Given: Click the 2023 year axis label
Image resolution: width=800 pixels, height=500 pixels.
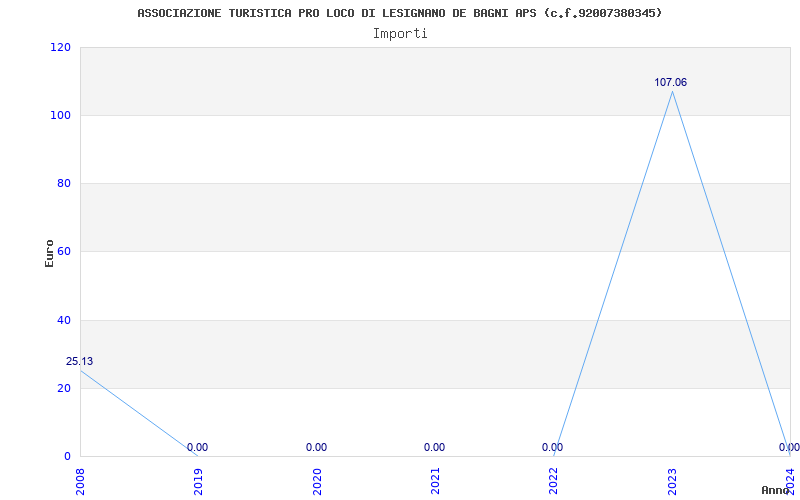Looking at the screenshot, I should [x=671, y=481].
